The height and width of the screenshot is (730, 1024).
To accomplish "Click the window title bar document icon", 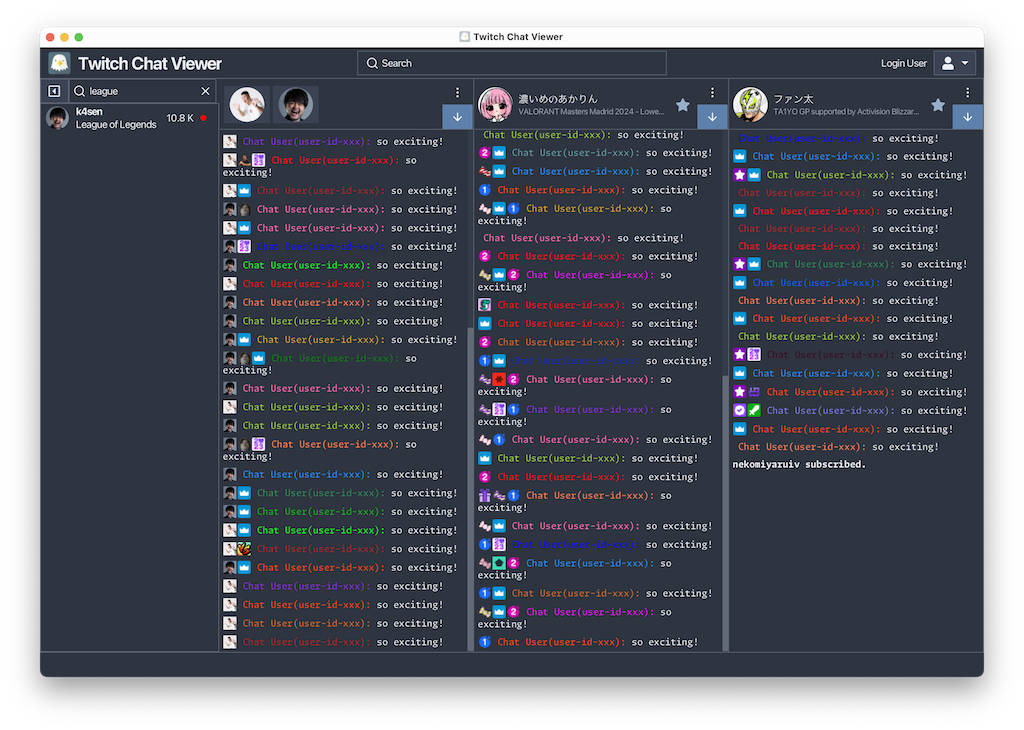I will click(464, 37).
